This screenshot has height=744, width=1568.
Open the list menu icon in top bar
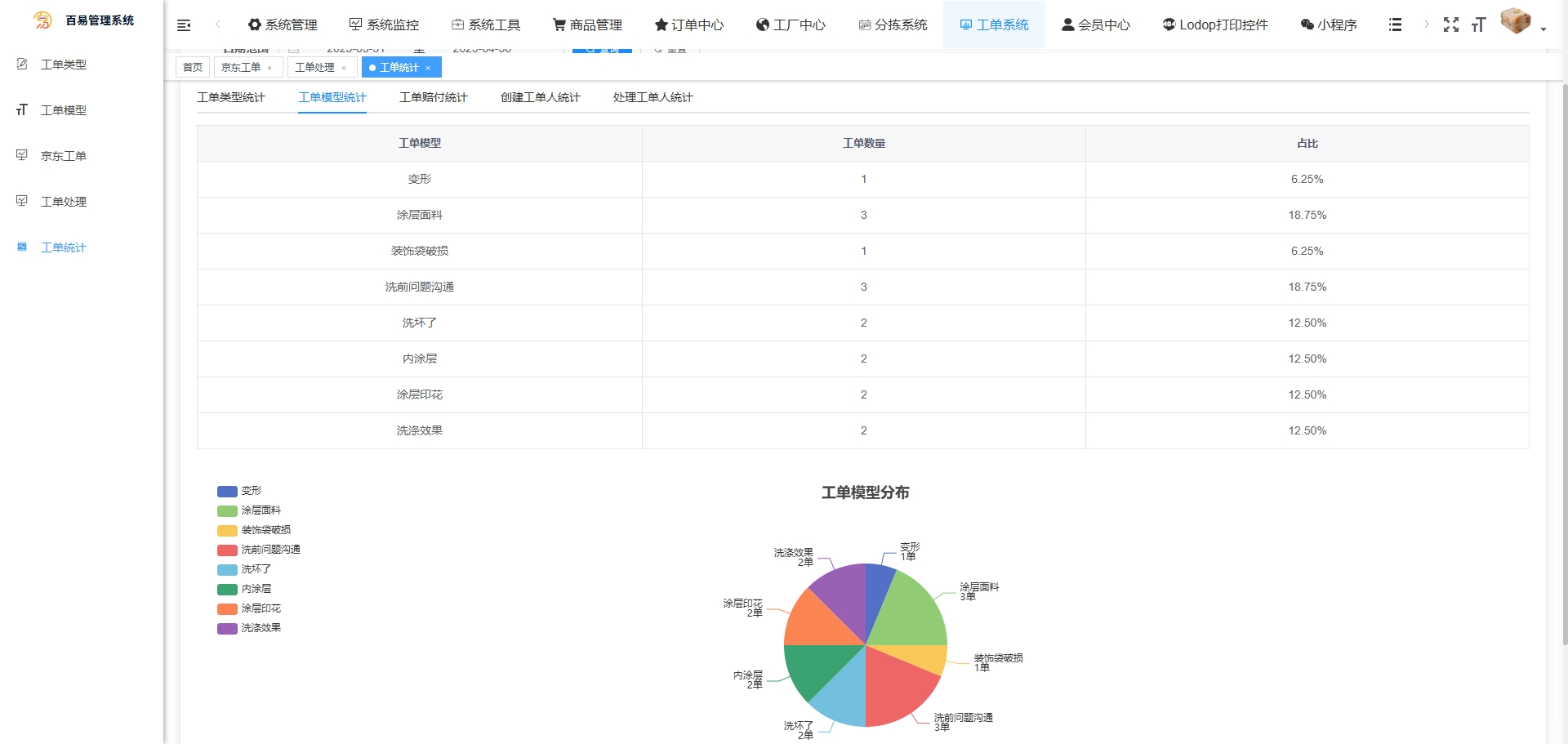(1395, 25)
